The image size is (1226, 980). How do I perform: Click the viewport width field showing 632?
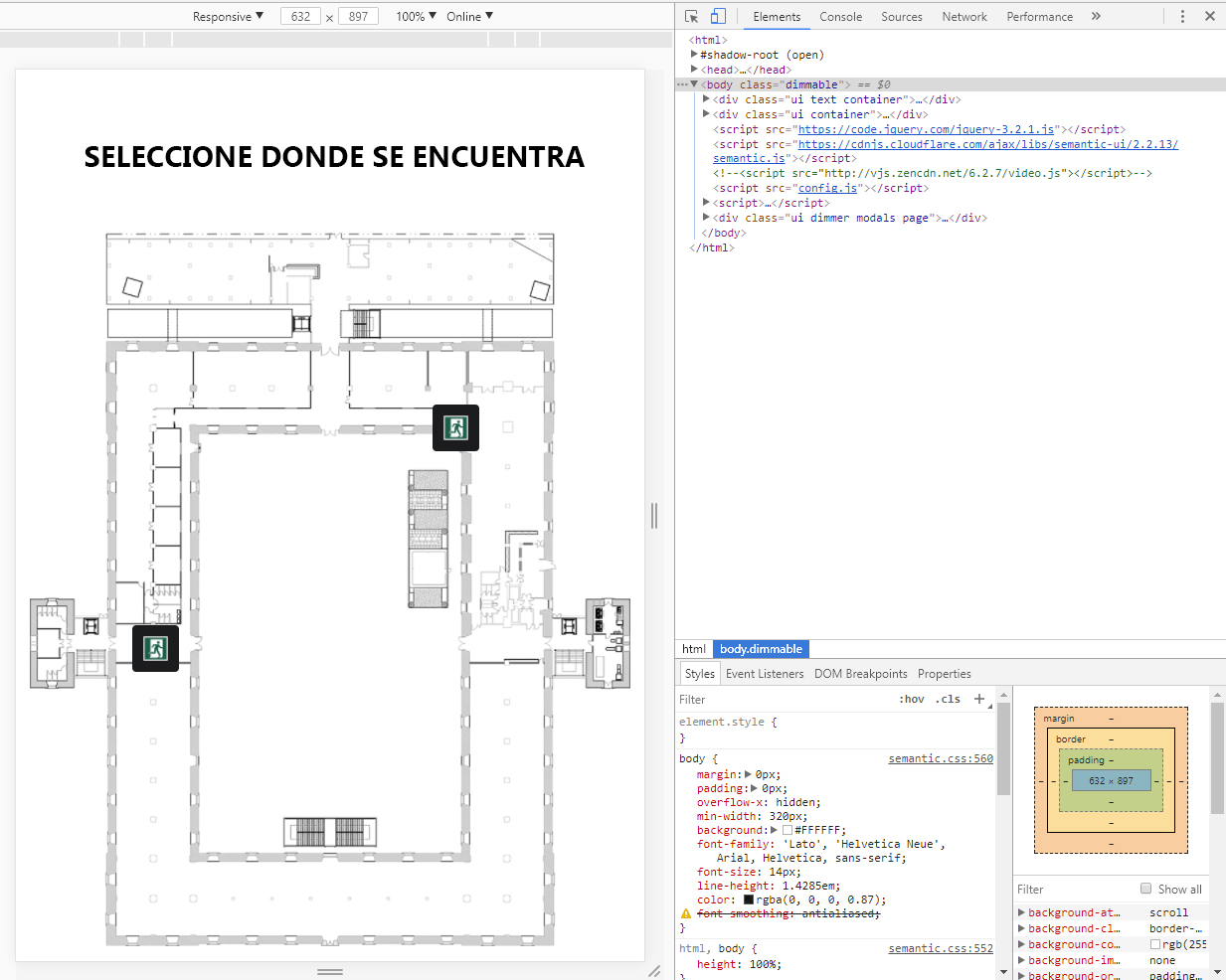tap(300, 16)
